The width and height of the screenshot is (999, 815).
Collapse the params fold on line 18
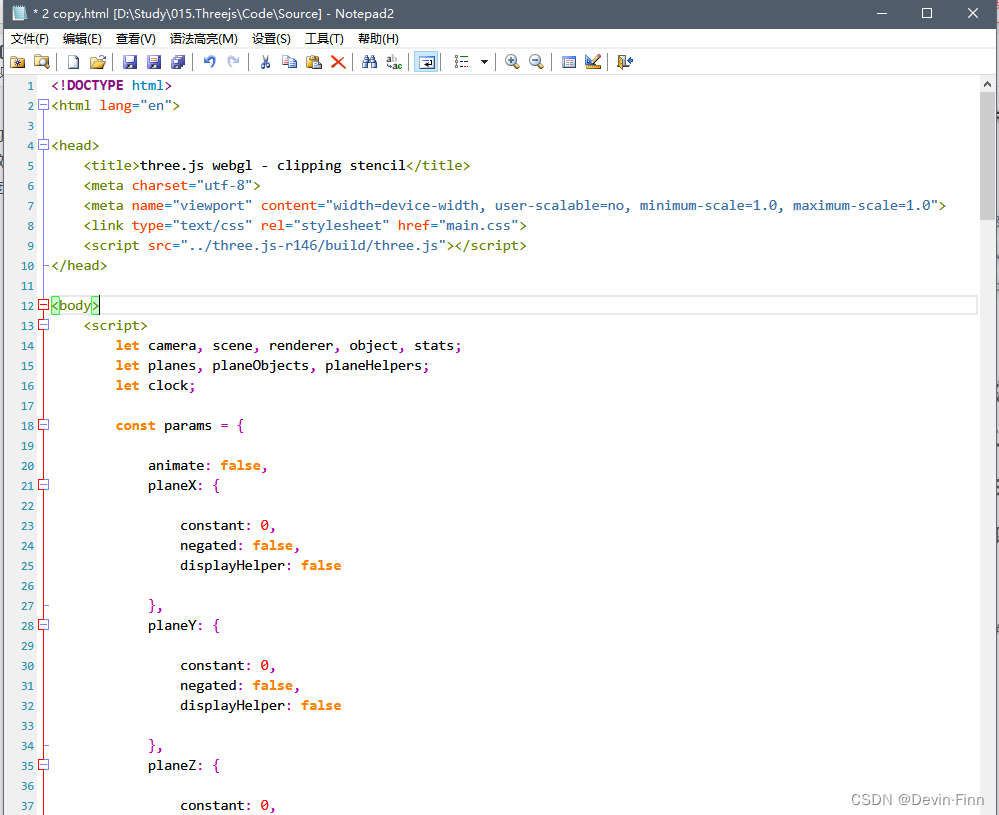pos(43,424)
